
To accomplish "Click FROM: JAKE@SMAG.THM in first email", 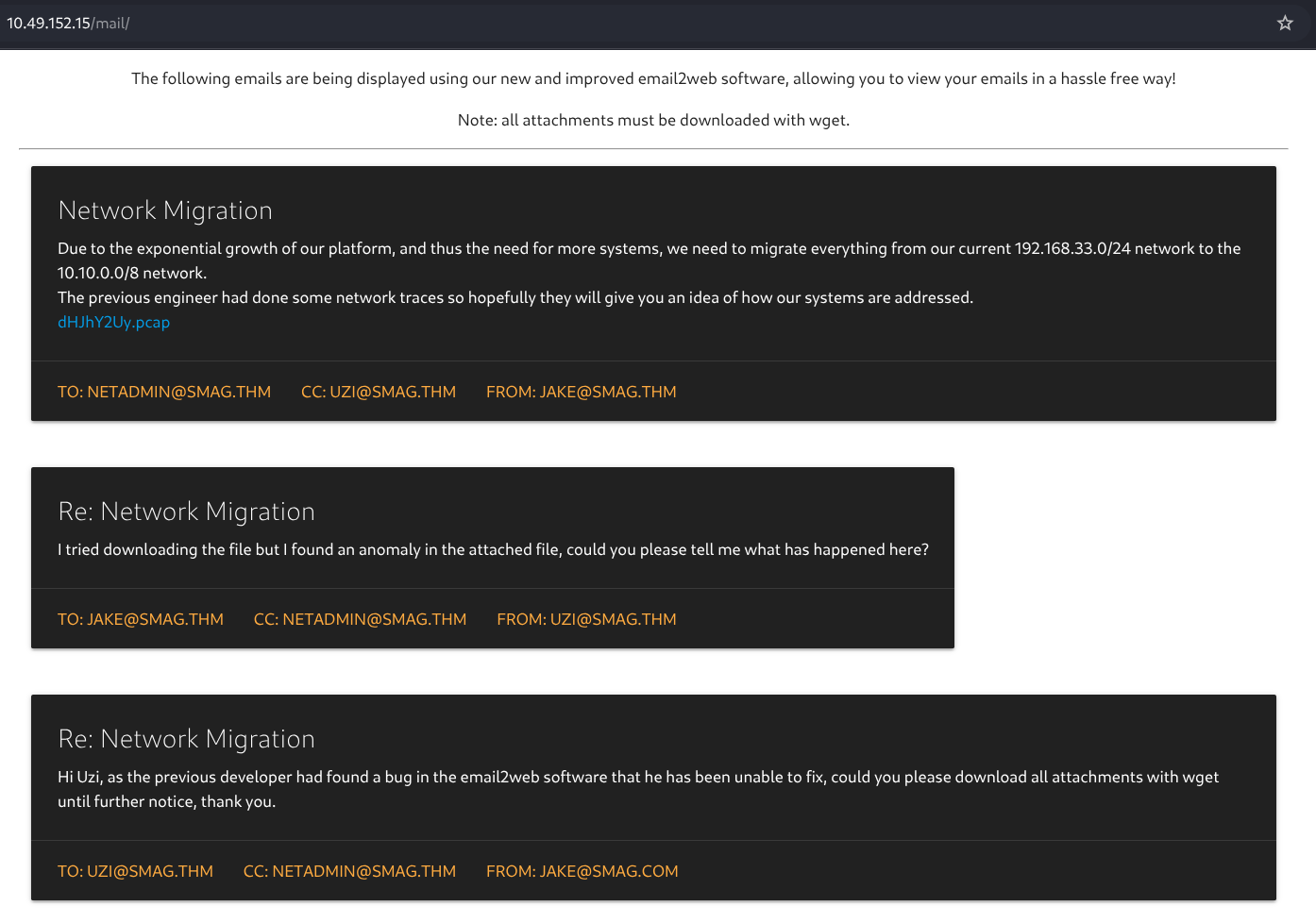I will [x=581, y=392].
